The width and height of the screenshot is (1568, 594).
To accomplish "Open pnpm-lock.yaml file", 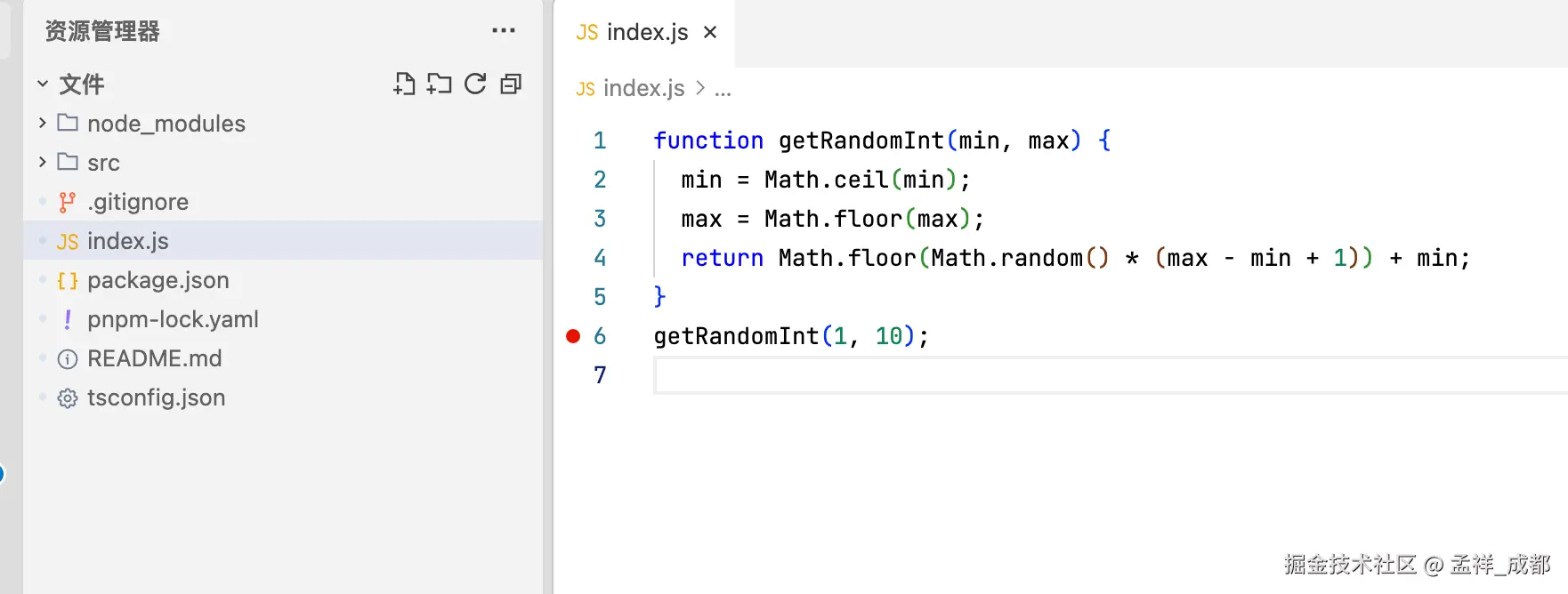I will pos(173,320).
